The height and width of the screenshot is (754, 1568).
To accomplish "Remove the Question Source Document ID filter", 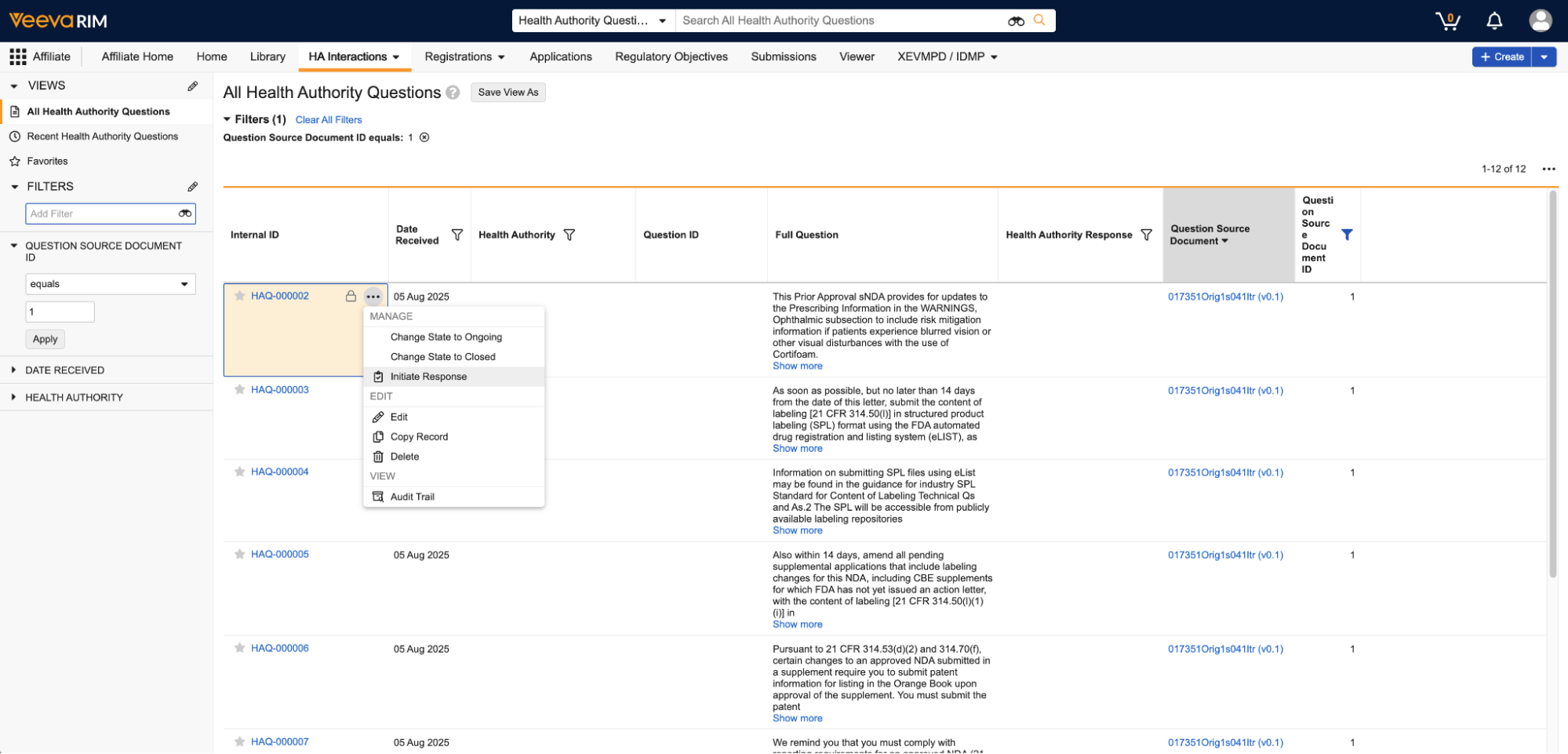I will coord(424,137).
